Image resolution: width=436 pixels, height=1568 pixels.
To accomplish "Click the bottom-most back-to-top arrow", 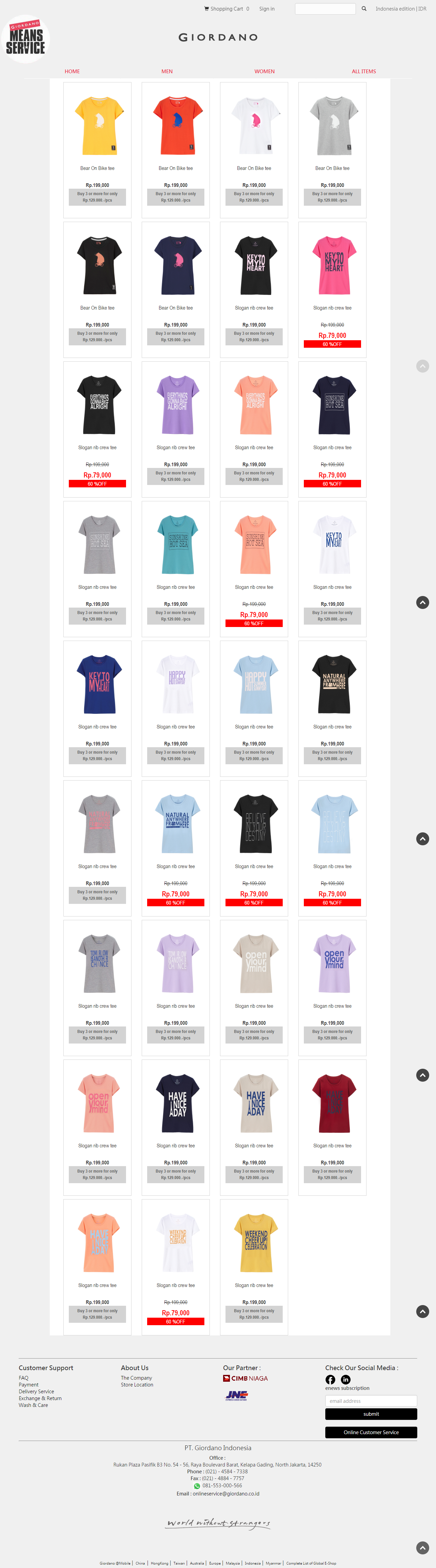I will pos(423,1548).
